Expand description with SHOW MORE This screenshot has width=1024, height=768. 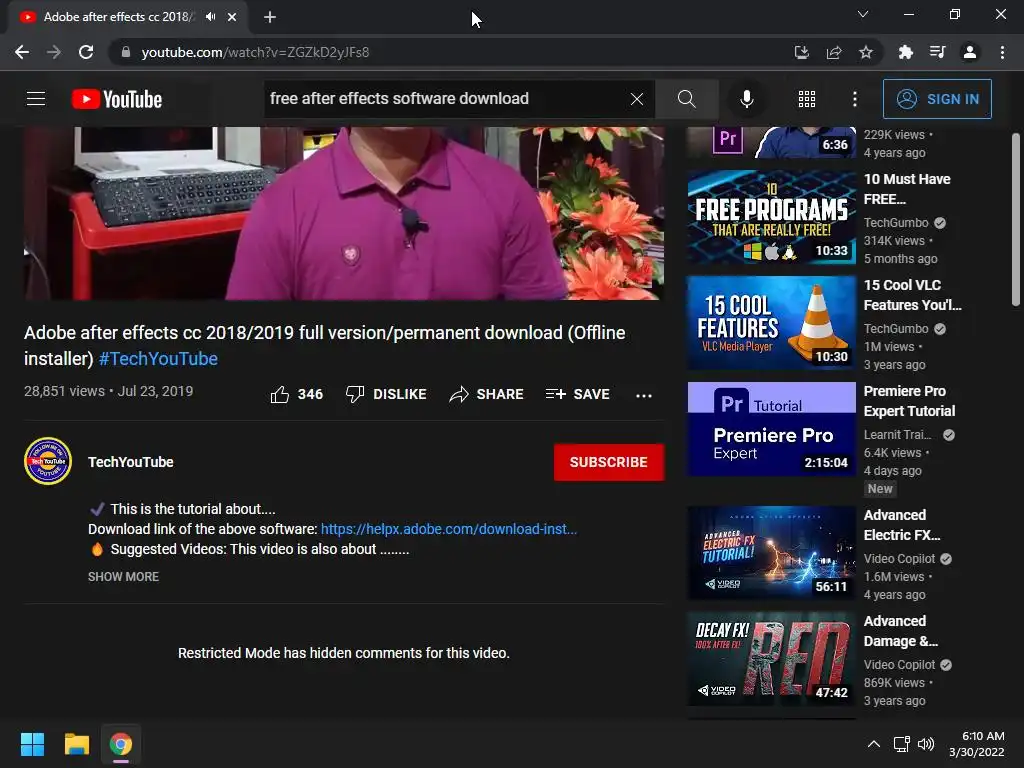tap(123, 577)
